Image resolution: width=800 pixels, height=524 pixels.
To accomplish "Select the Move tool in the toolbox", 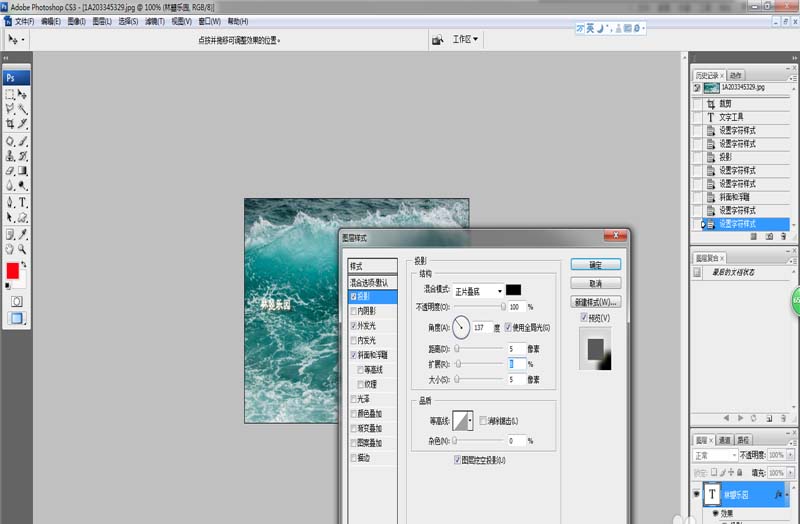I will pyautogui.click(x=22, y=94).
